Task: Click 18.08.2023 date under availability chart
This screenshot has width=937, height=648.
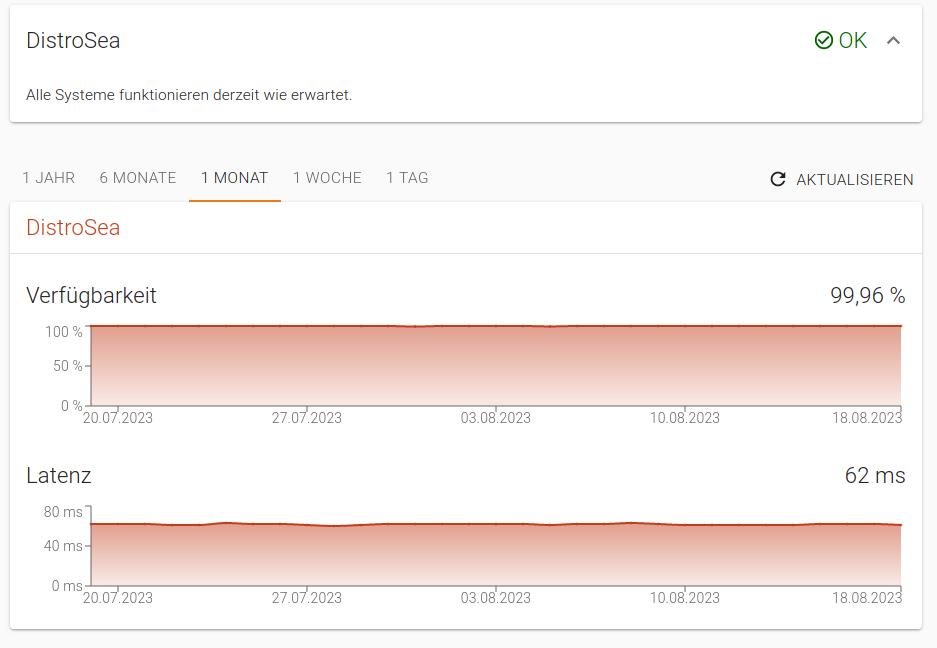Action: (x=867, y=418)
